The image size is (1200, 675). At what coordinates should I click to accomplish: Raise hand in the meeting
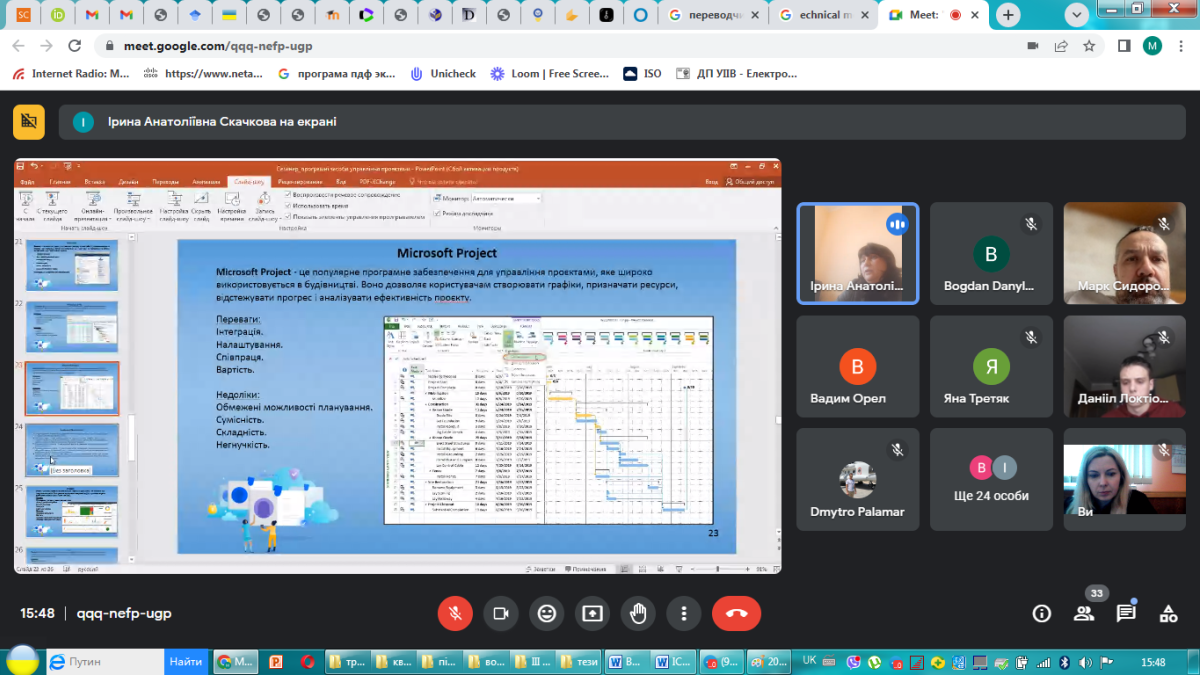[638, 613]
